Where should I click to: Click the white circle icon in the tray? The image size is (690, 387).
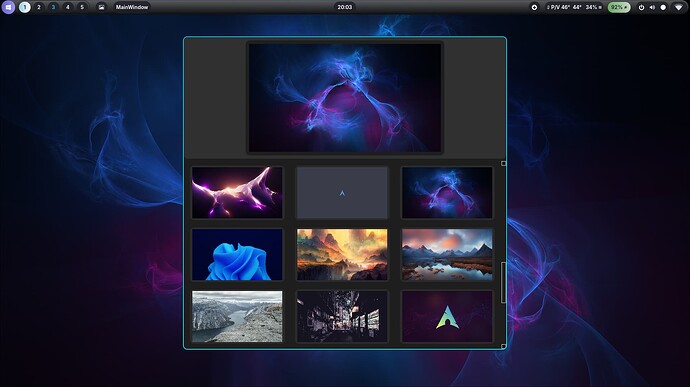663,7
